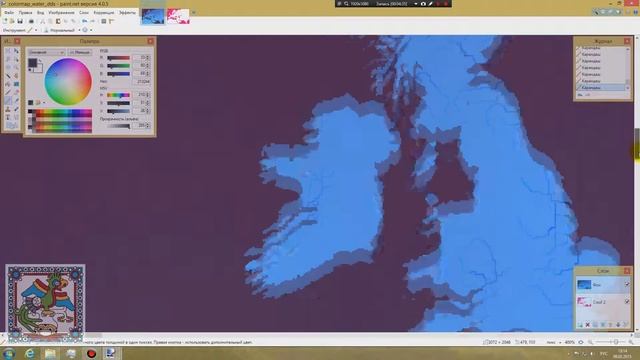640x360 pixels.
Task: Select the Gradient tool
Action: point(16,84)
